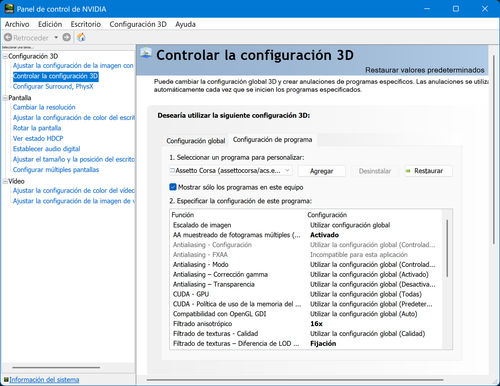Image resolution: width=500 pixels, height=386 pixels.
Task: Click the NVIDIA logo in title bar
Action: tap(9, 9)
